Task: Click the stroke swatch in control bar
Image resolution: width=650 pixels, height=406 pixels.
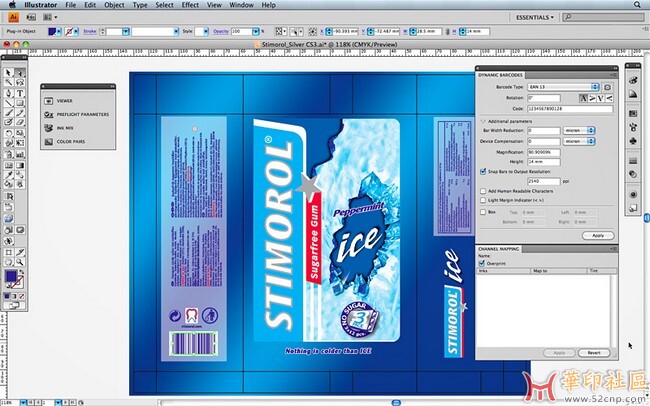Action: (69, 32)
